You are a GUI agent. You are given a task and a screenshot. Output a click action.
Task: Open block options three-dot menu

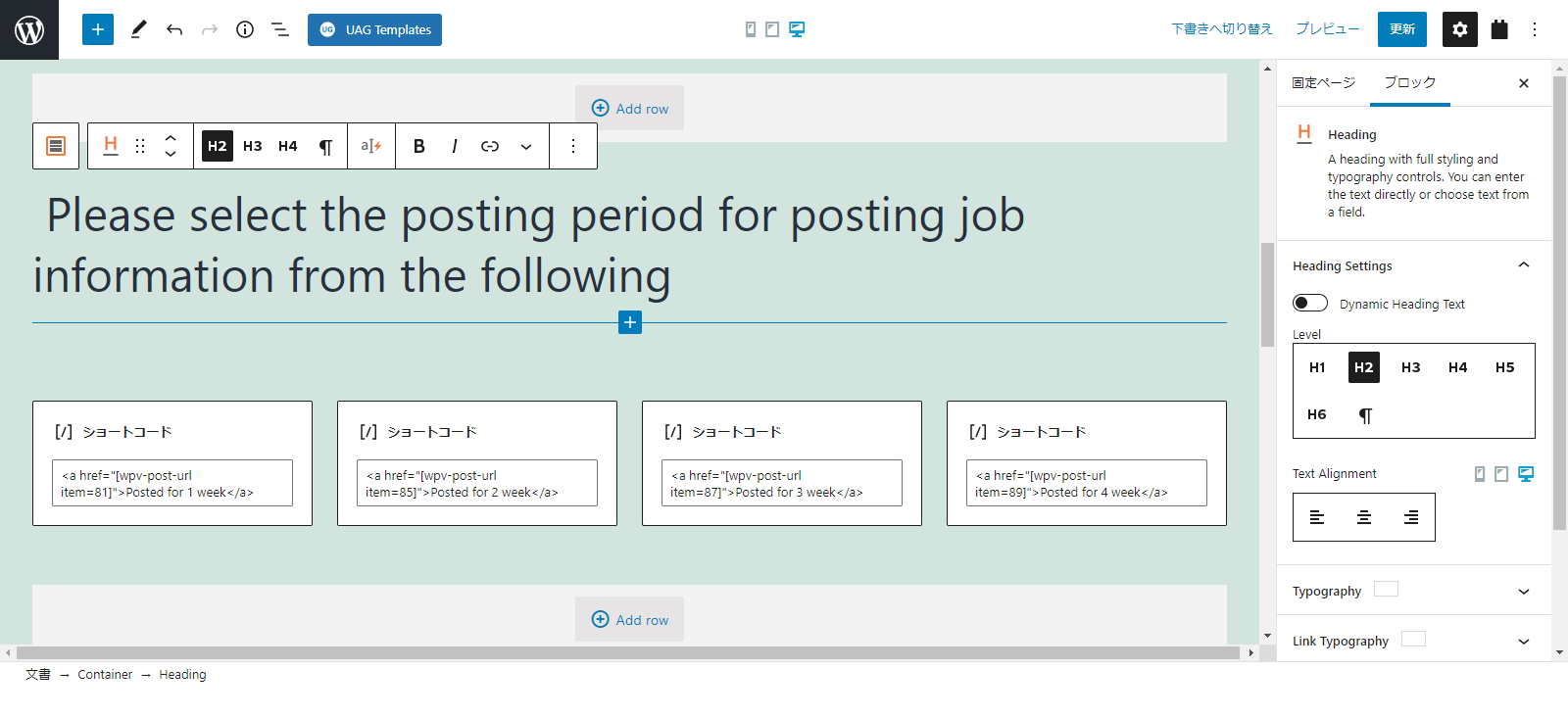[573, 146]
